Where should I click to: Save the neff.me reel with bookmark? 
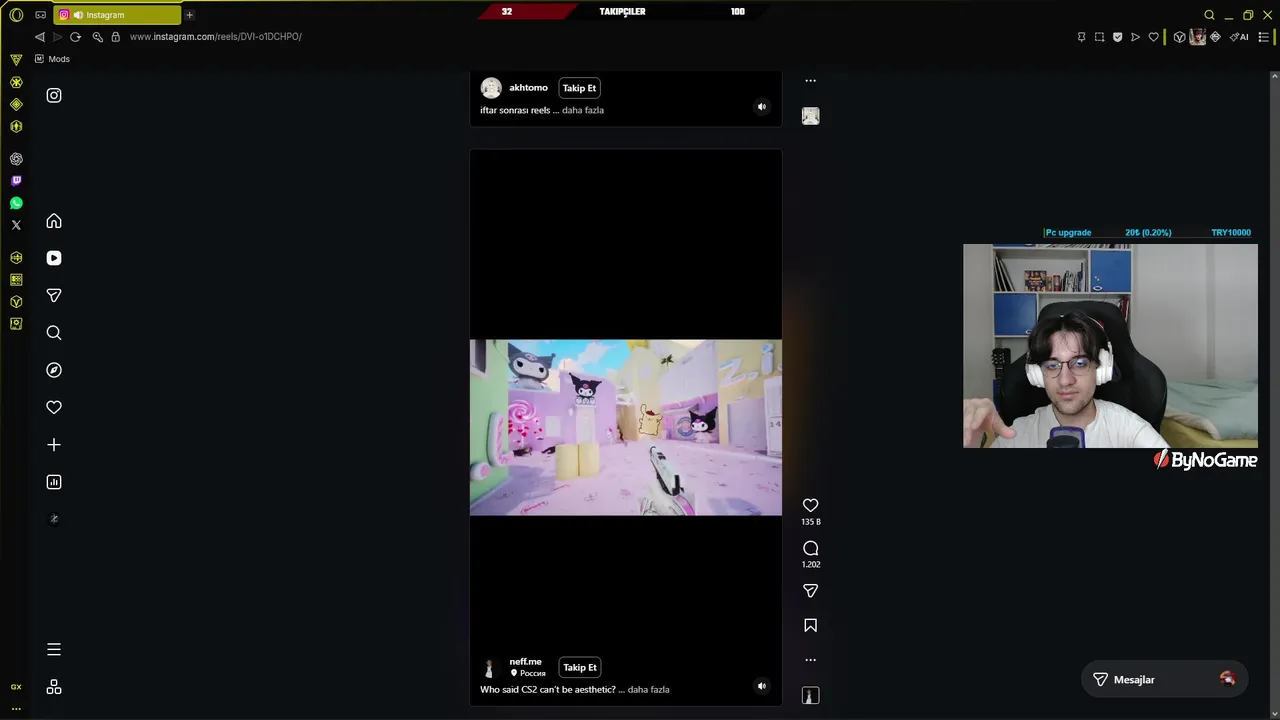pos(811,626)
